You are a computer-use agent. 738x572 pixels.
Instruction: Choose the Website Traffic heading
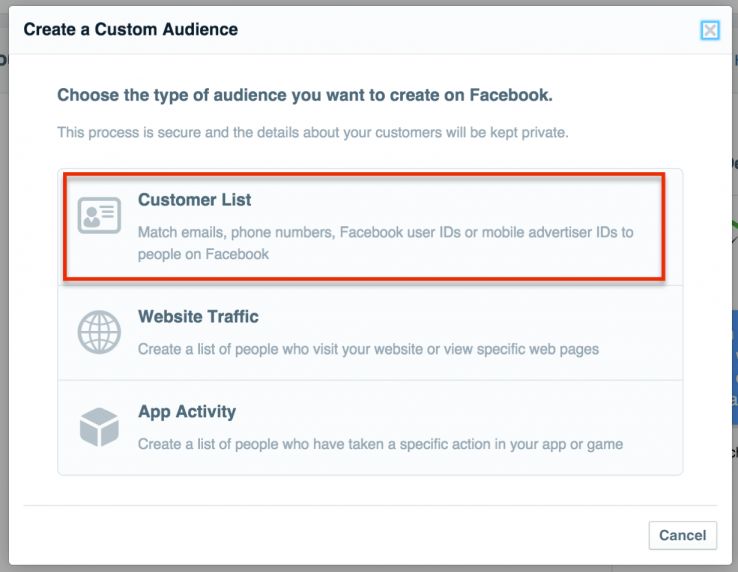(x=198, y=317)
